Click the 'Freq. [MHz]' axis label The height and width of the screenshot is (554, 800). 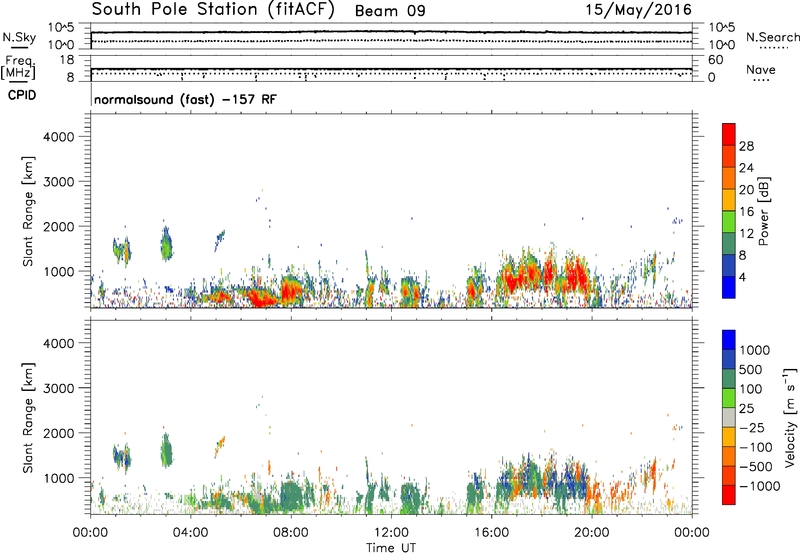coord(18,67)
